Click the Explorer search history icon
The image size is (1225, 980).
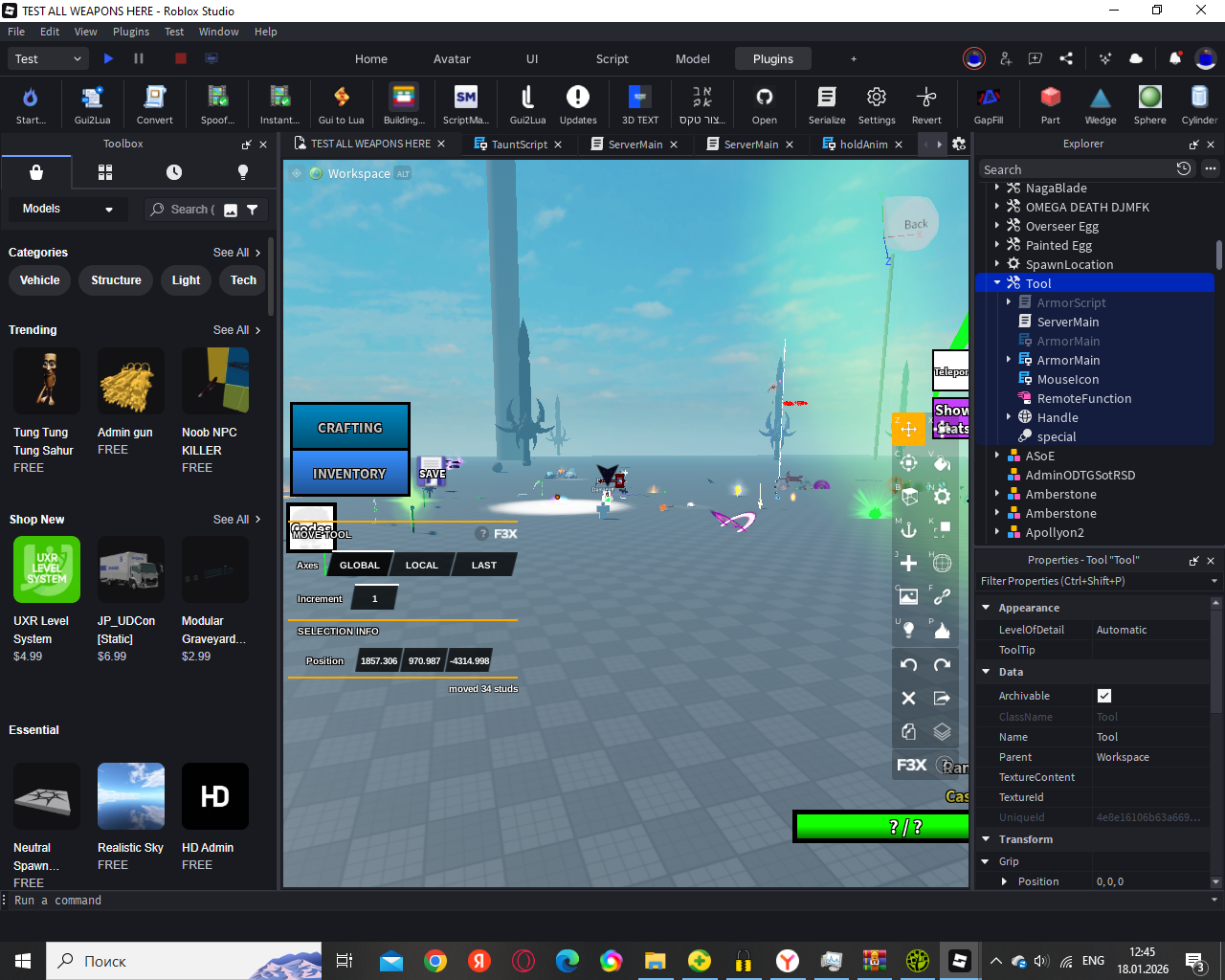coord(1184,168)
